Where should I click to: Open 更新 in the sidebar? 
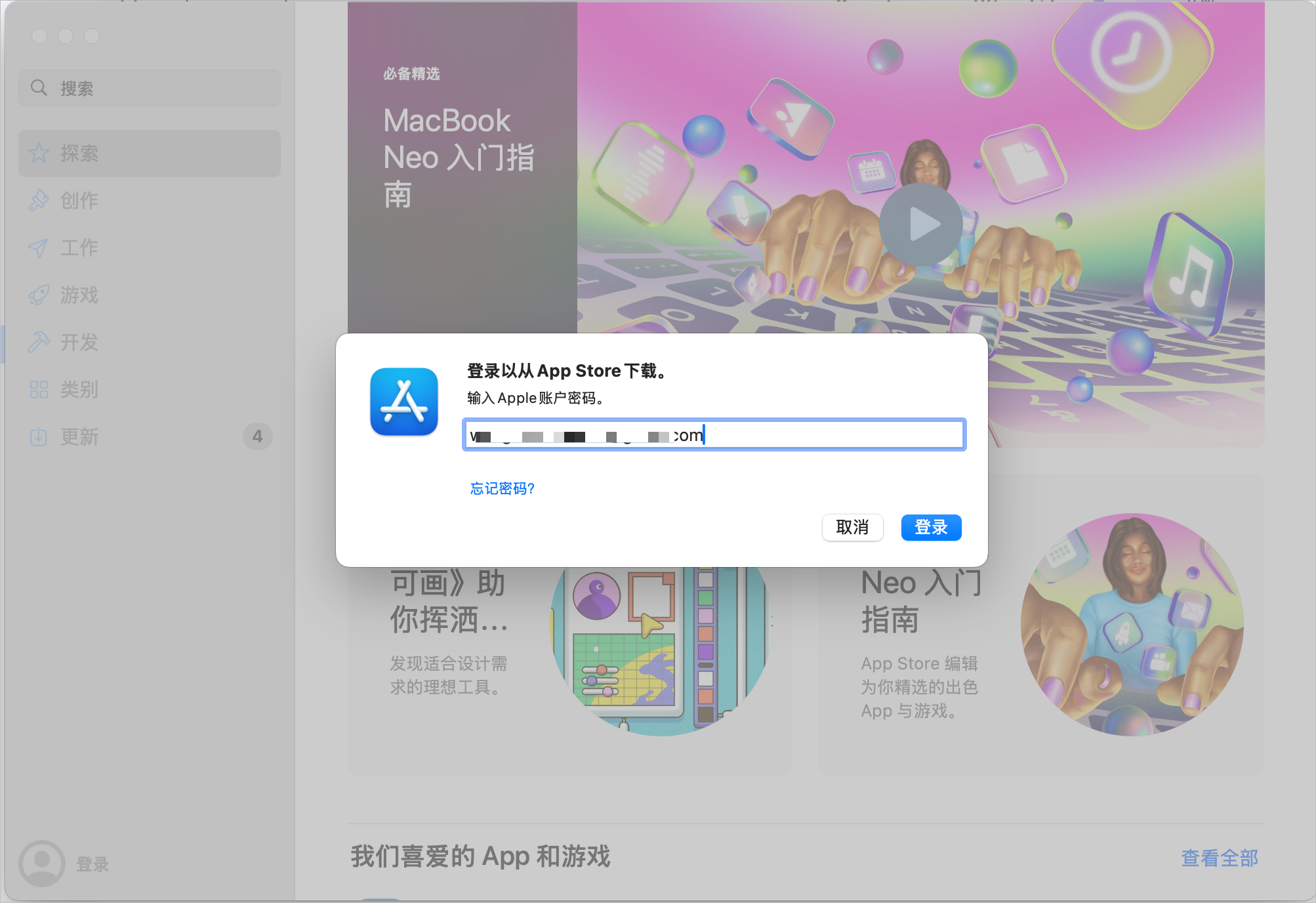tap(150, 437)
